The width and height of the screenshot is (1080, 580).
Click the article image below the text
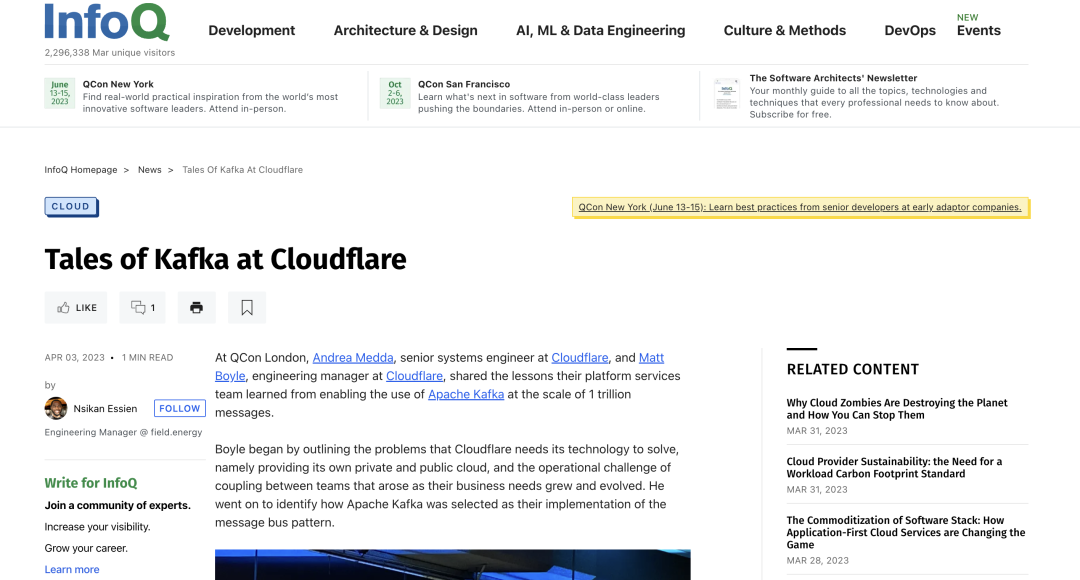(x=453, y=564)
